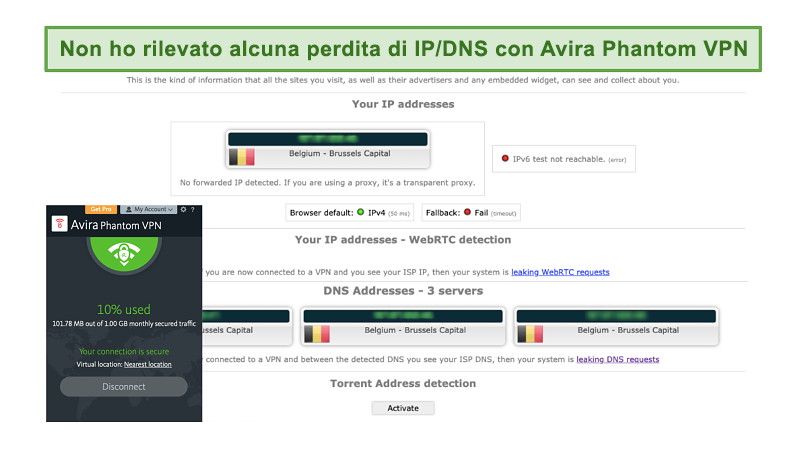Screen dimensions: 806x453
Task: Click the Belgium flag in middle DNS server
Action: [x=317, y=334]
